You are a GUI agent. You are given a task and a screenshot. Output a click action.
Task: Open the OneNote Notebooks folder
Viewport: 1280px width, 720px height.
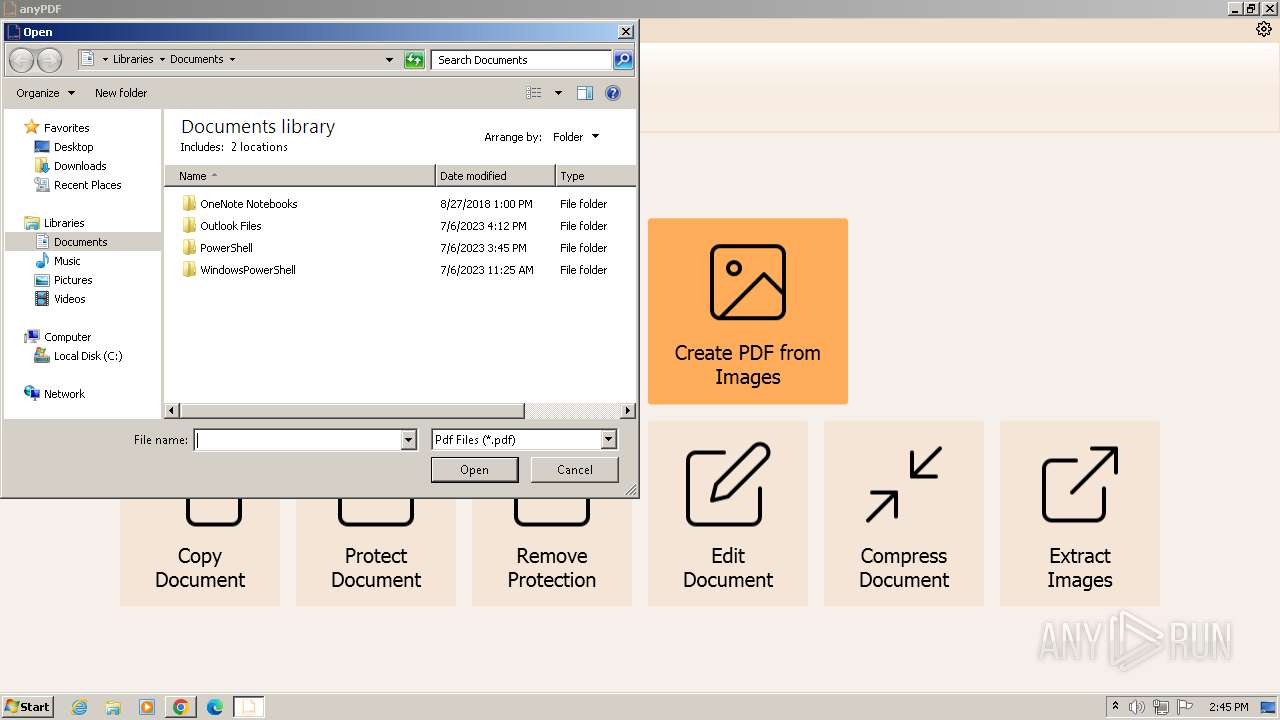[248, 204]
